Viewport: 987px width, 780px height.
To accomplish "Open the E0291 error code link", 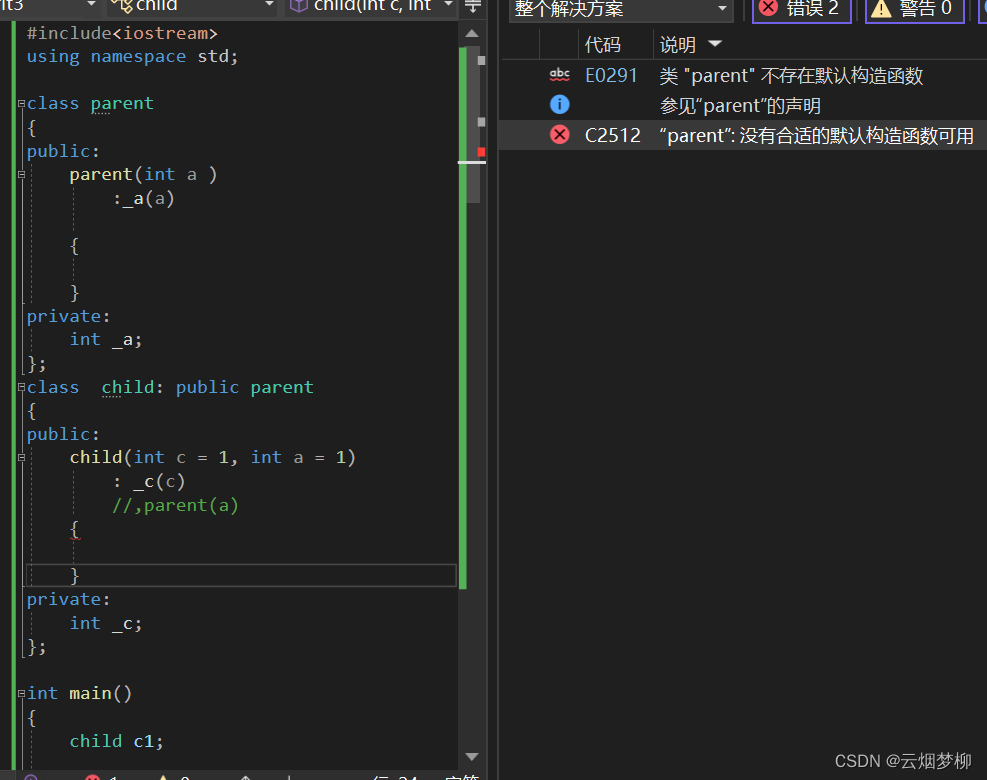I will 611,76.
